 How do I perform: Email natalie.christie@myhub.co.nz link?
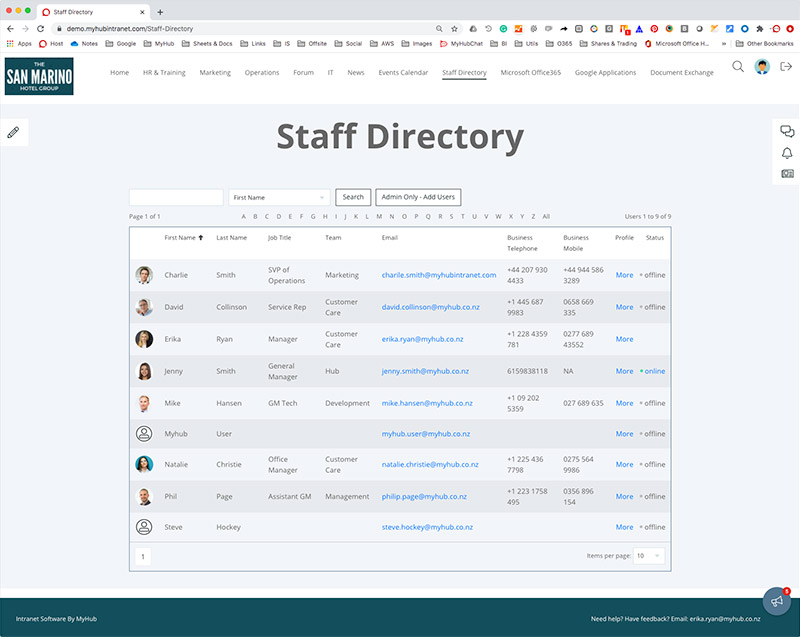click(x=430, y=465)
